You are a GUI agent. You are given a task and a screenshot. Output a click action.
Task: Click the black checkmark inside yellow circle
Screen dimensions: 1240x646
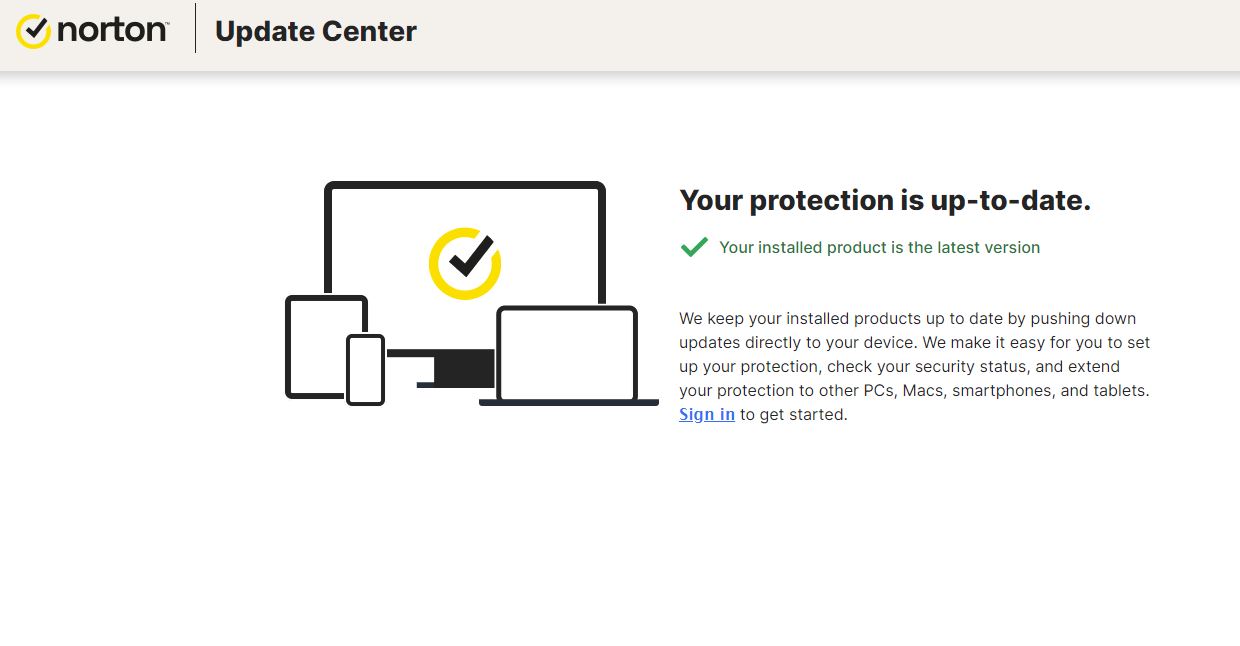470,256
